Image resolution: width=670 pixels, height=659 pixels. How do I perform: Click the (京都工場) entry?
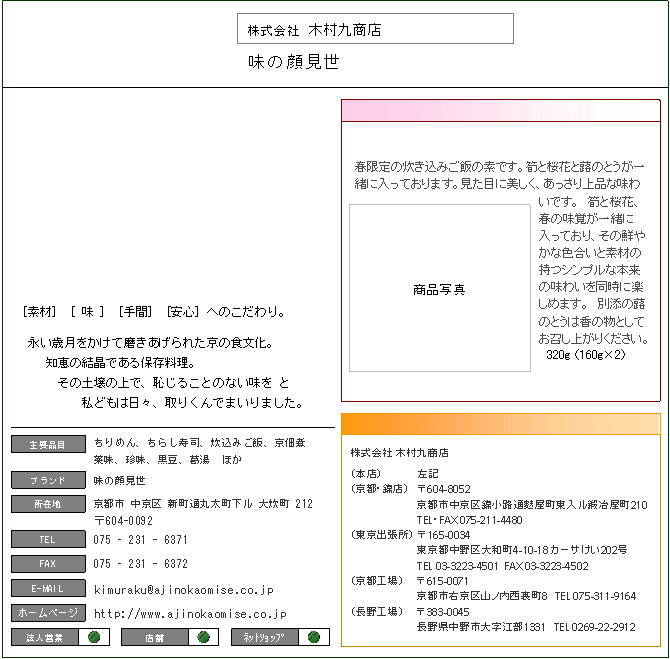pyautogui.click(x=377, y=581)
